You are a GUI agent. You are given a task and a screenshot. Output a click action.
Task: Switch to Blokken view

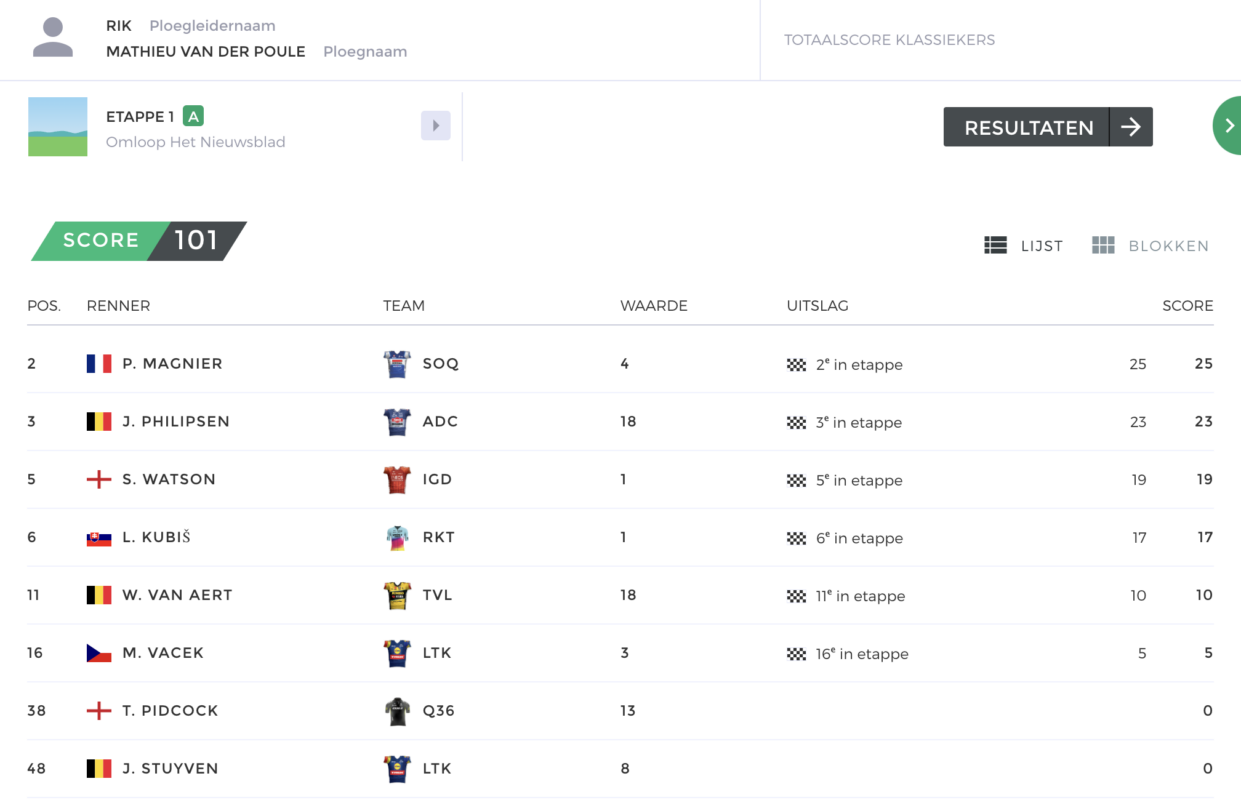(1150, 245)
